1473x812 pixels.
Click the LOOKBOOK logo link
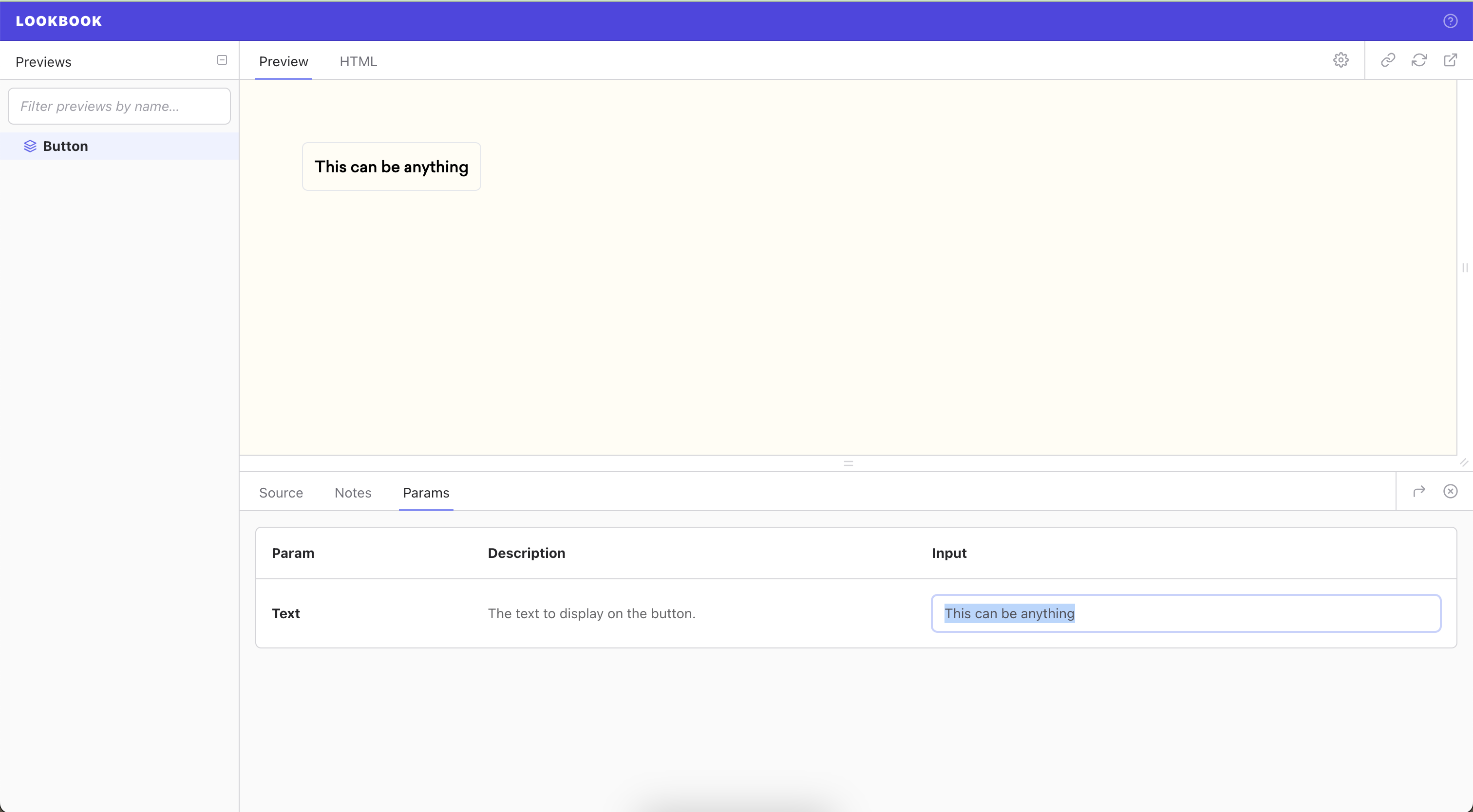59,21
